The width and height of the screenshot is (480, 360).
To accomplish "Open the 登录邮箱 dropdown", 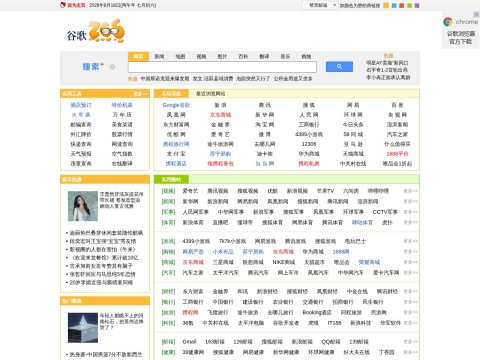I will pos(320,5).
